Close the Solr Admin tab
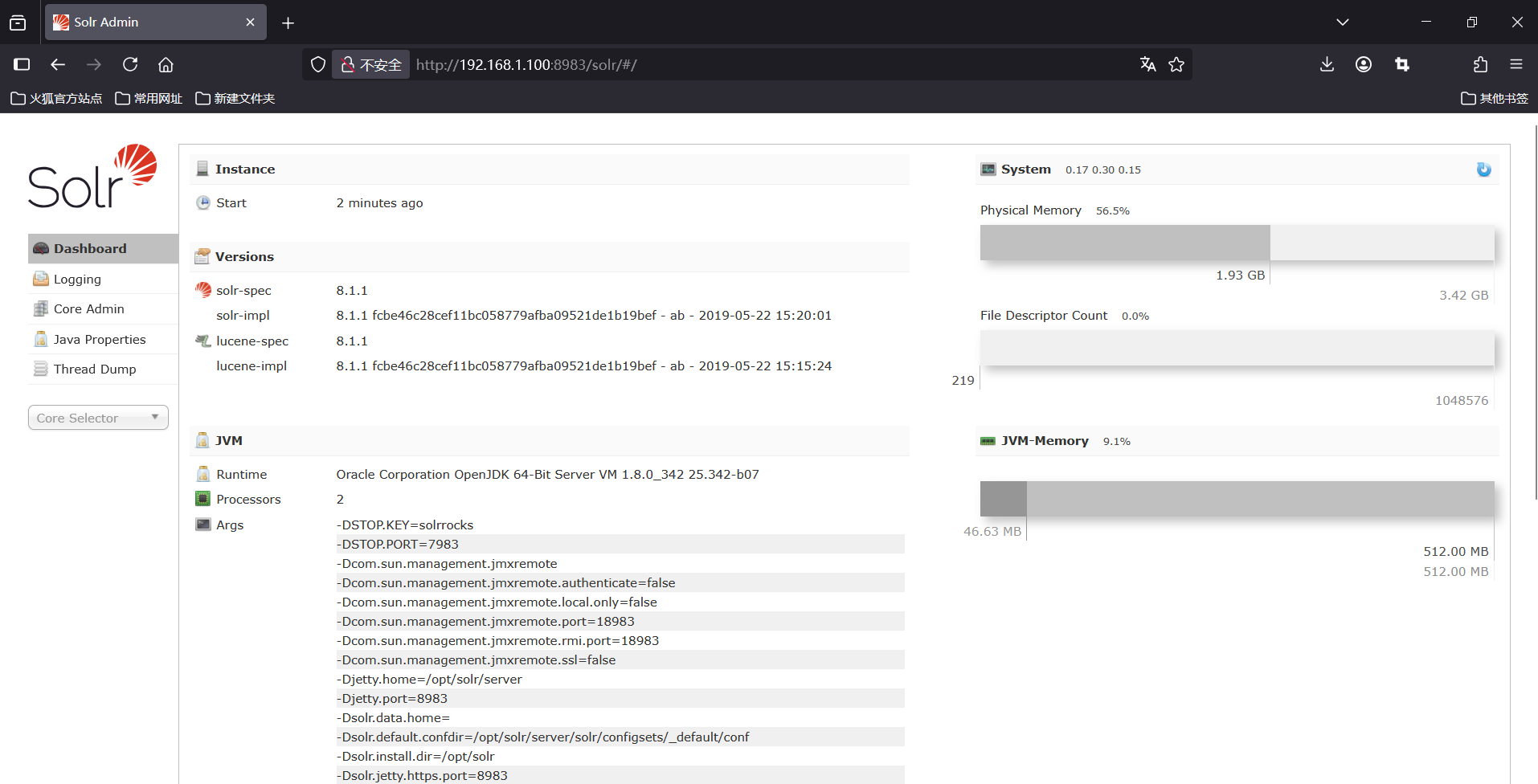This screenshot has width=1538, height=784. 250,22
